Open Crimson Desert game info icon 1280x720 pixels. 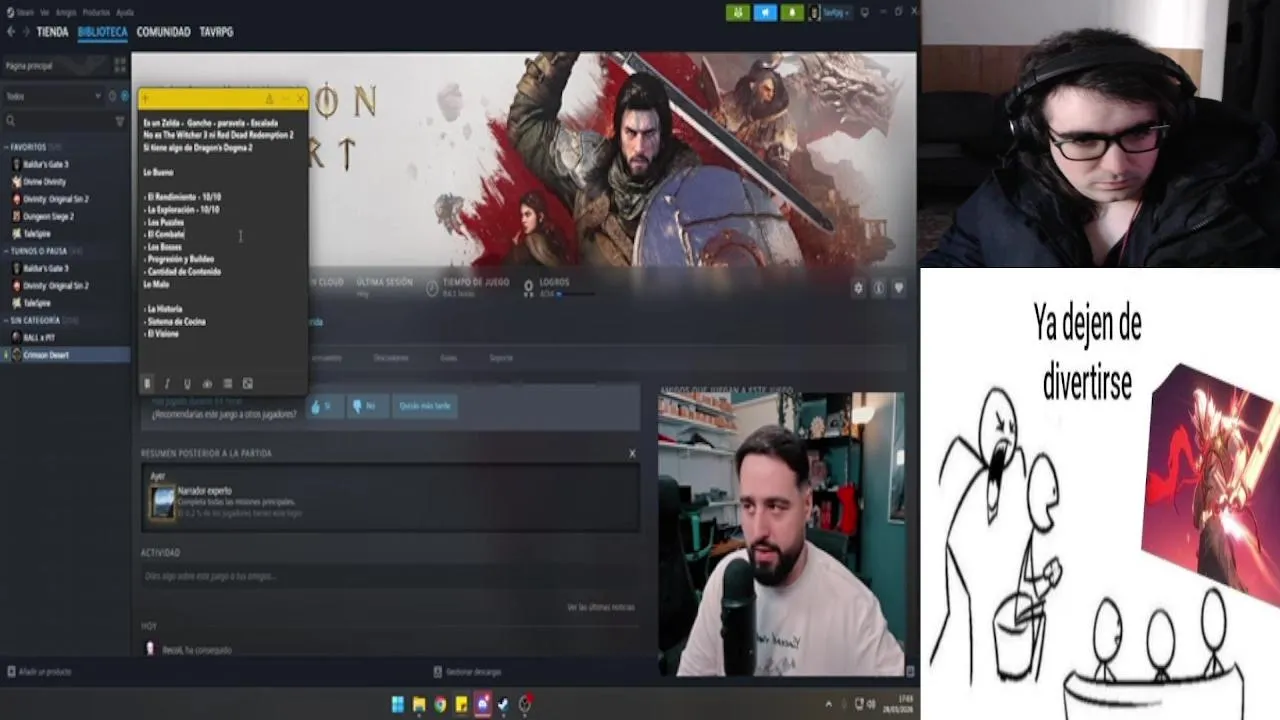tap(879, 288)
